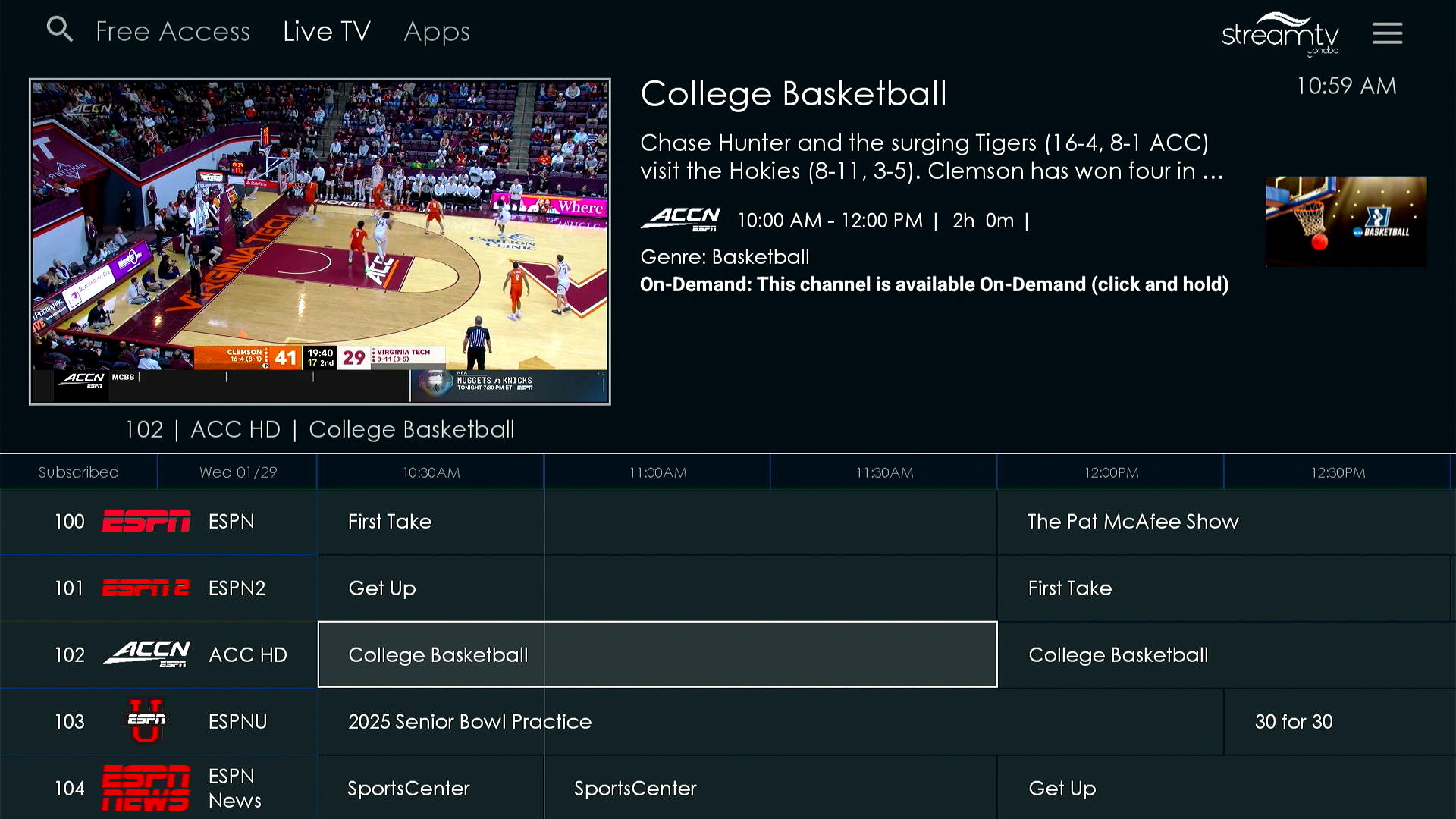Select Get Up on ESPN News
Viewport: 1456px width, 819px height.
(x=1226, y=788)
